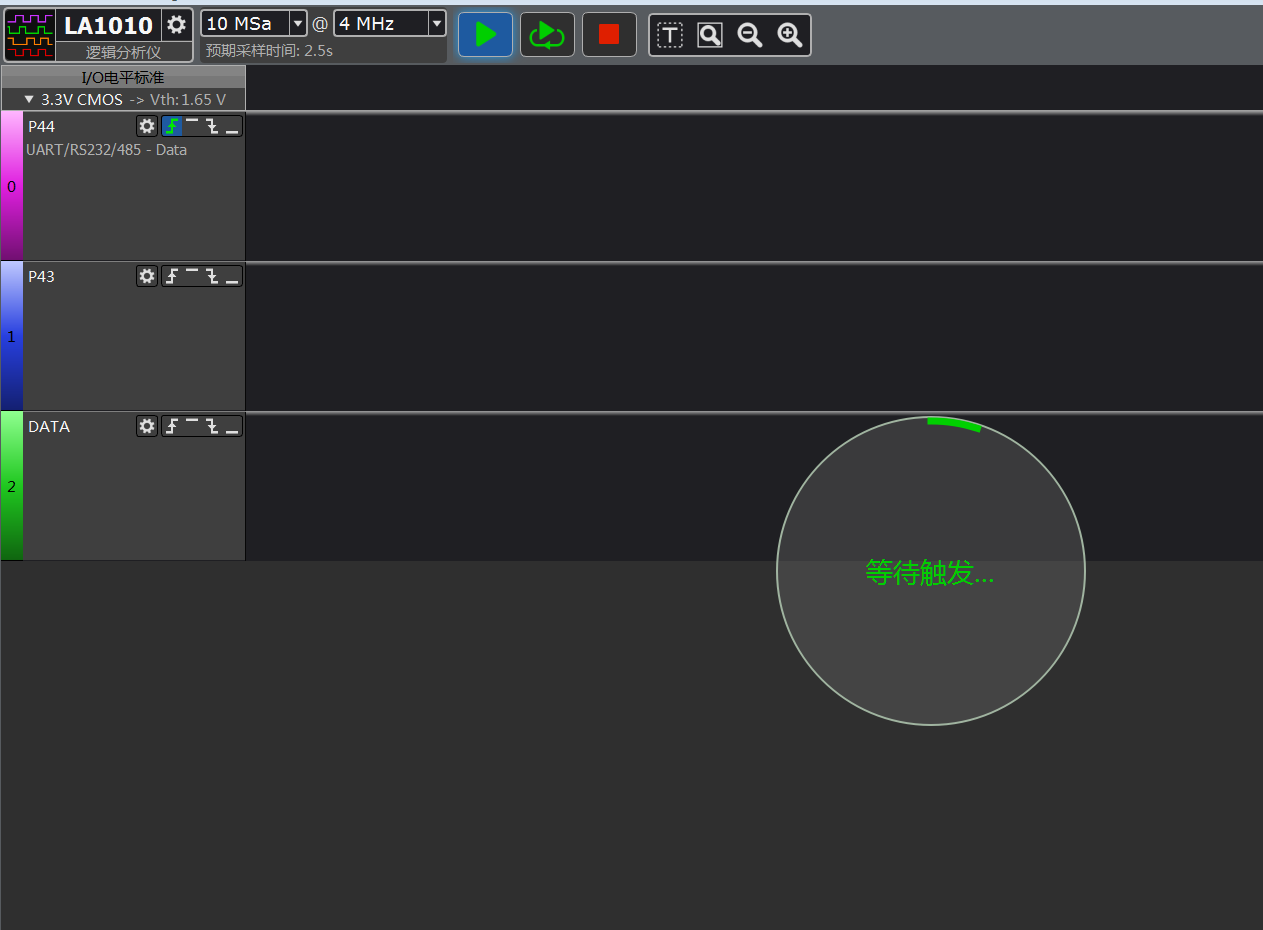
Task: Set high-level trigger on DATA channel
Action: coord(192,426)
